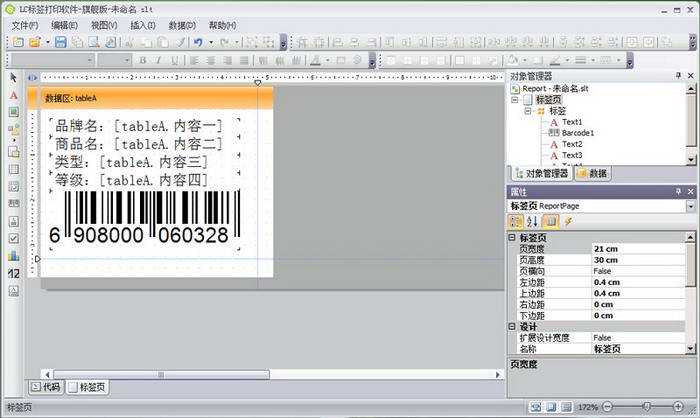The width and height of the screenshot is (700, 418).
Task: Collapse the 标签 tree node
Action: point(528,111)
